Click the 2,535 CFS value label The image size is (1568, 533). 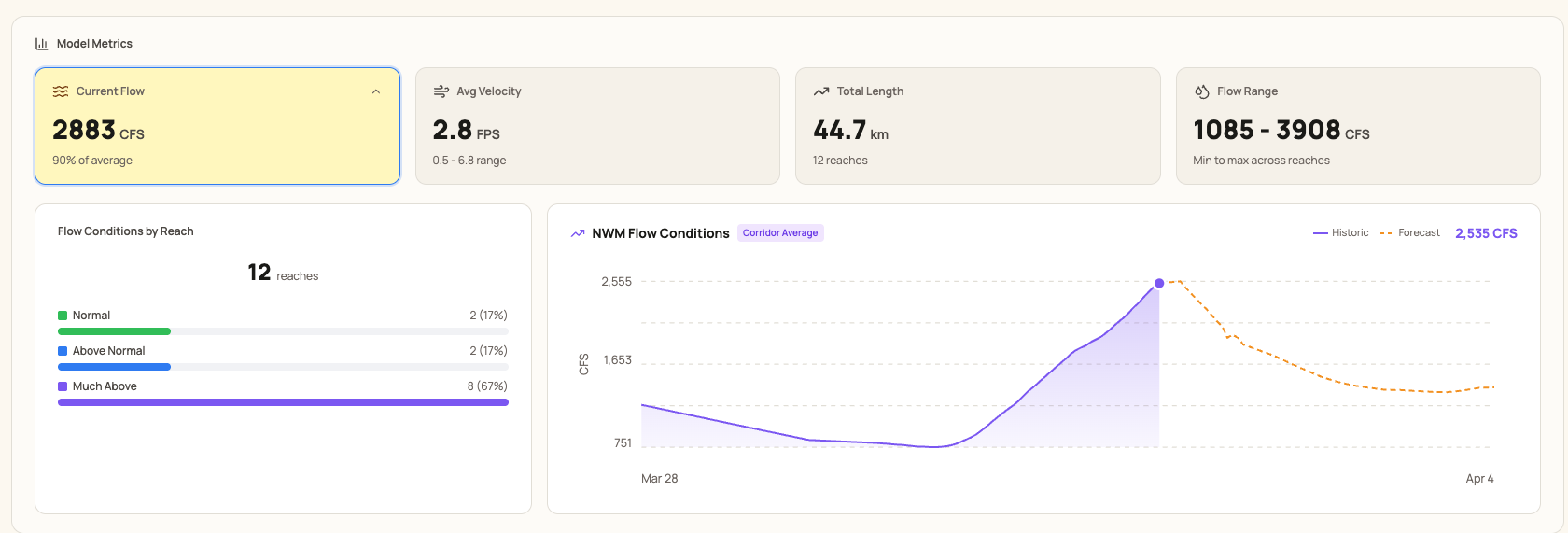[1486, 233]
